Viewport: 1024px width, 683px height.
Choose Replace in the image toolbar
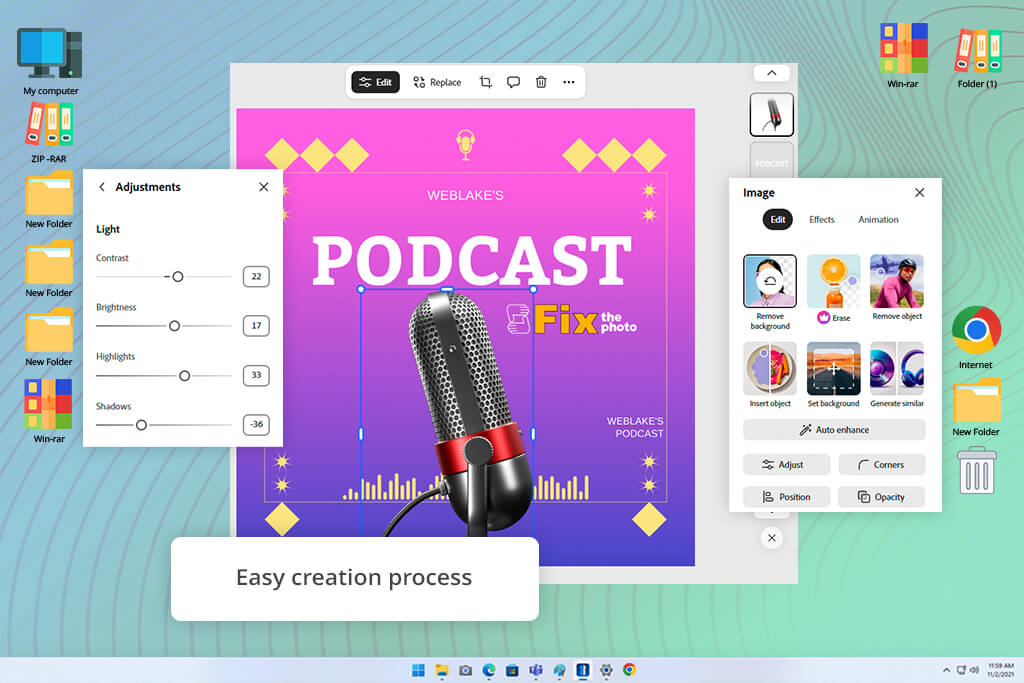coord(437,82)
